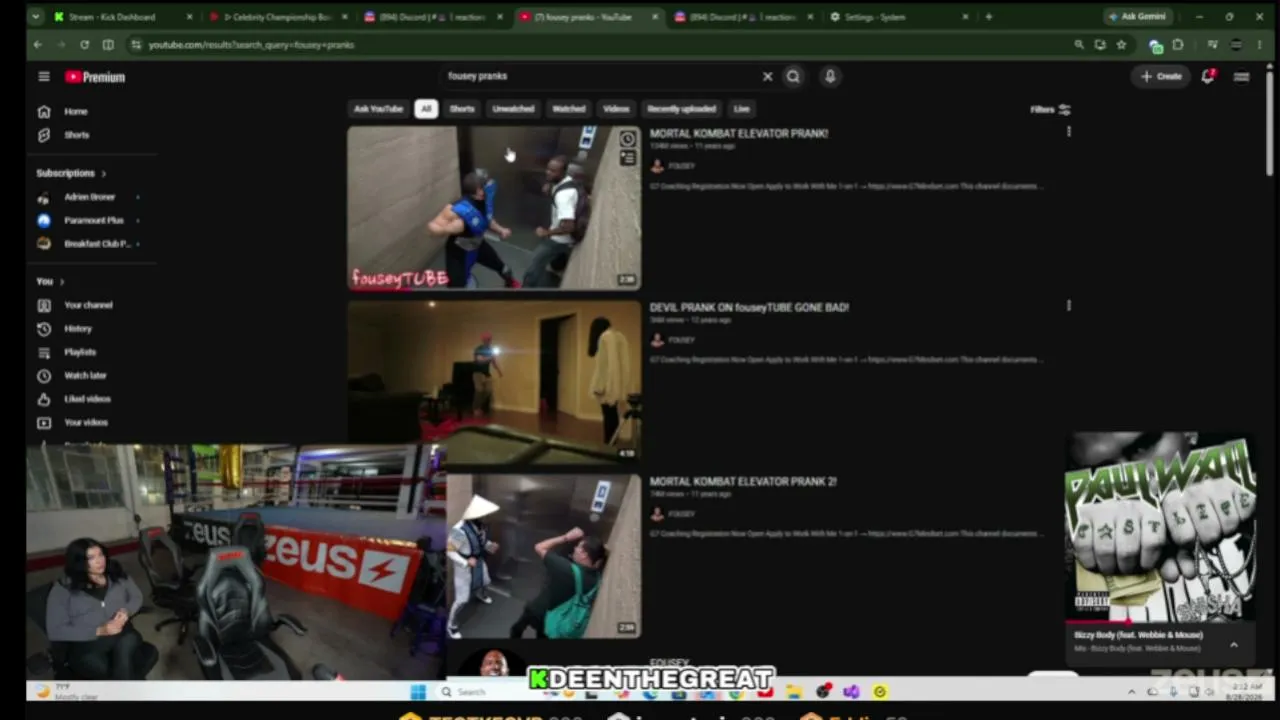Reload the page with the refresh icon
Screen dimensions: 1280x720
[x=84, y=45]
